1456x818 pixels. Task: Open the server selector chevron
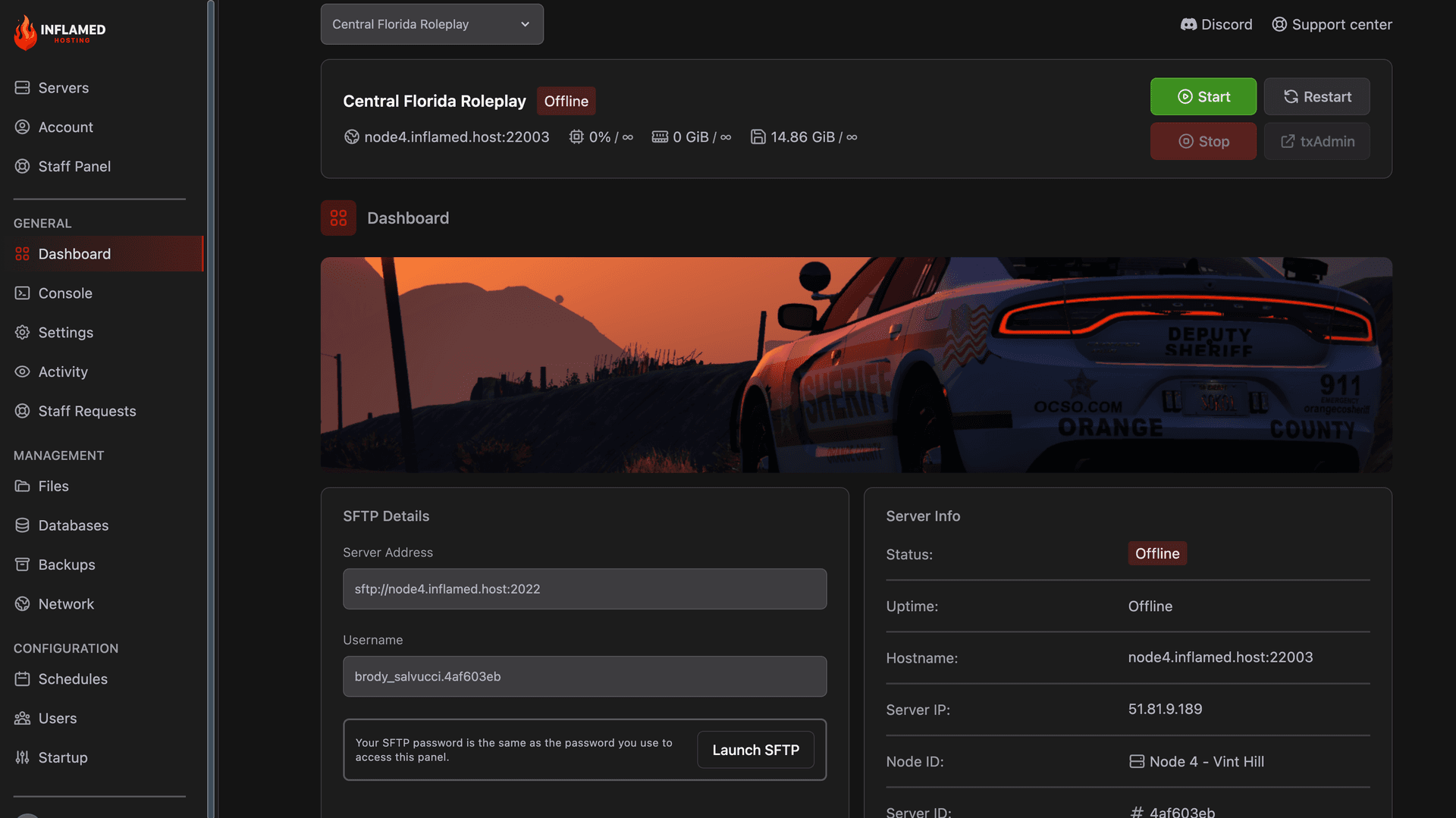[x=524, y=24]
